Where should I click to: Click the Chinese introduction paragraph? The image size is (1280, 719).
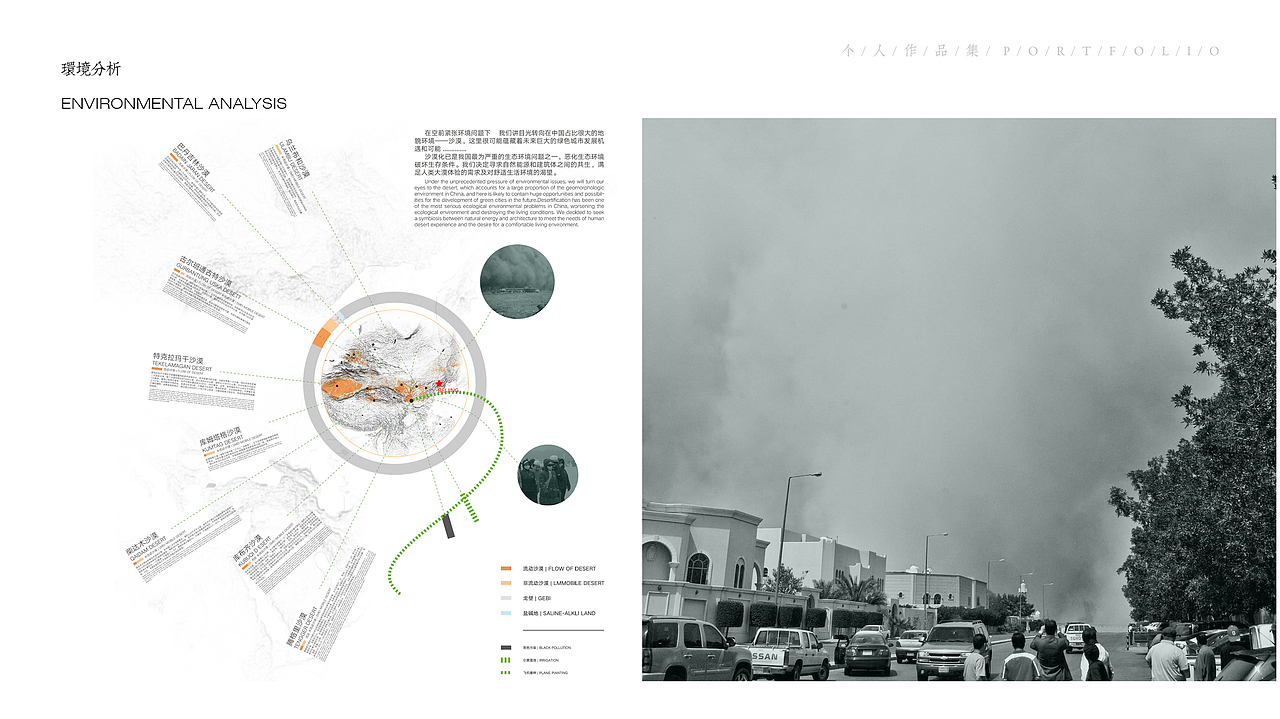[x=509, y=152]
